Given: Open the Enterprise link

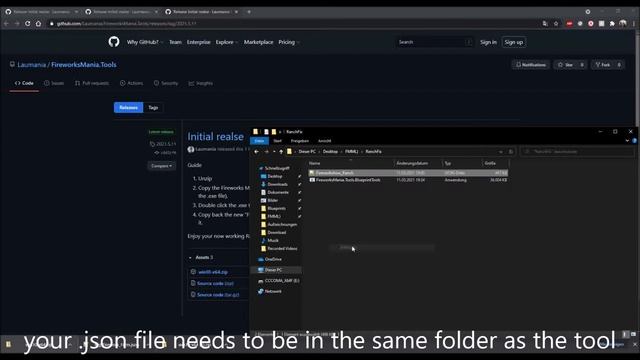Looking at the screenshot, I should pyautogui.click(x=199, y=42).
